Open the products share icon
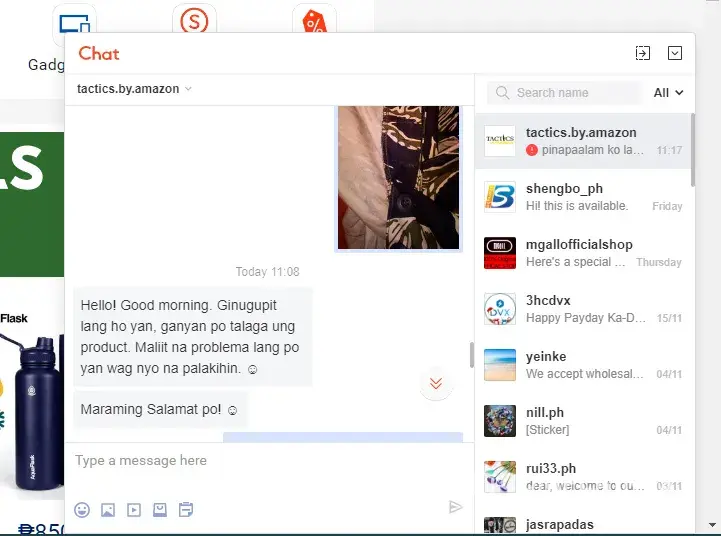This screenshot has height=536, width=721. [x=160, y=510]
